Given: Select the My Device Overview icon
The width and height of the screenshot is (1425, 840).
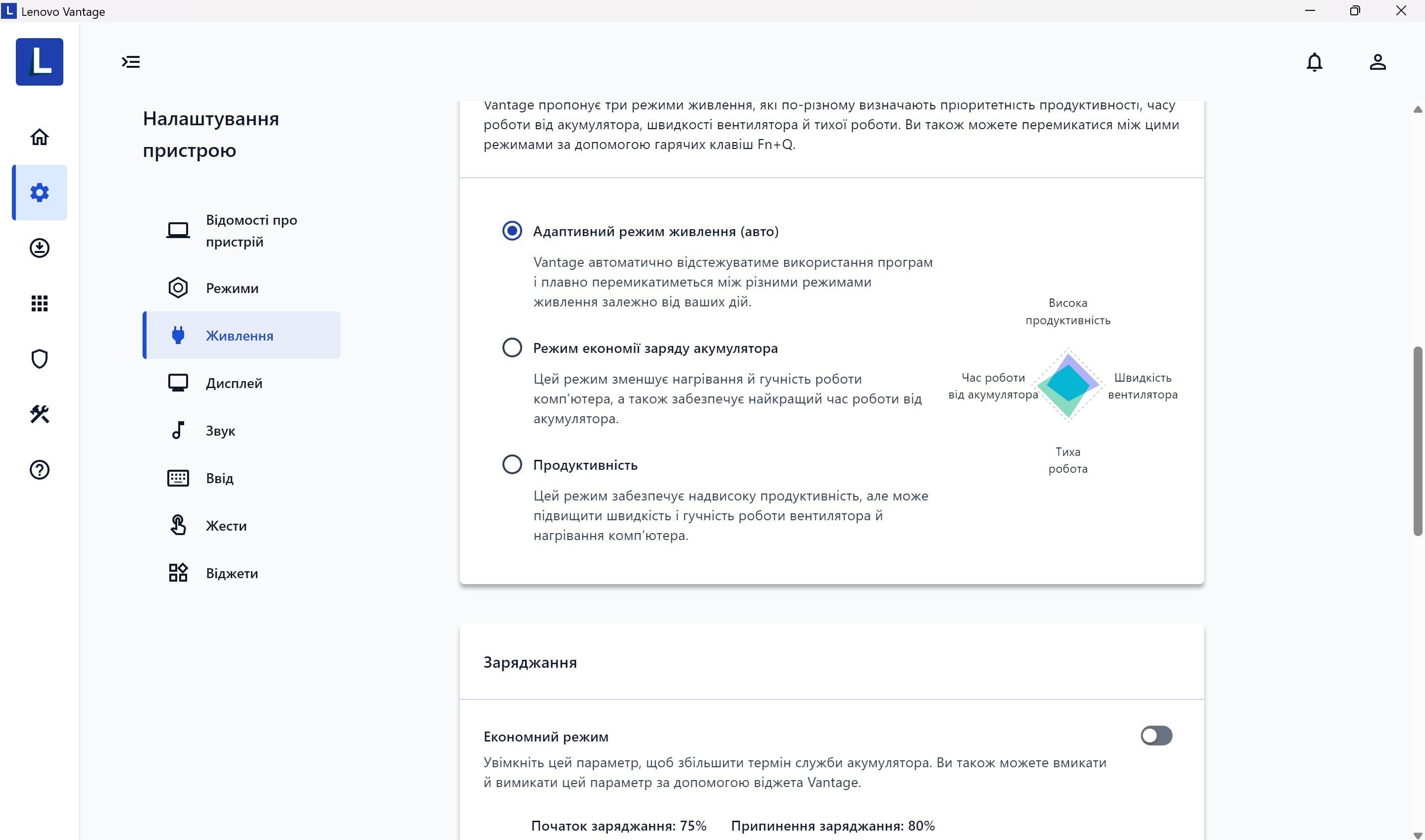Looking at the screenshot, I should point(39,136).
